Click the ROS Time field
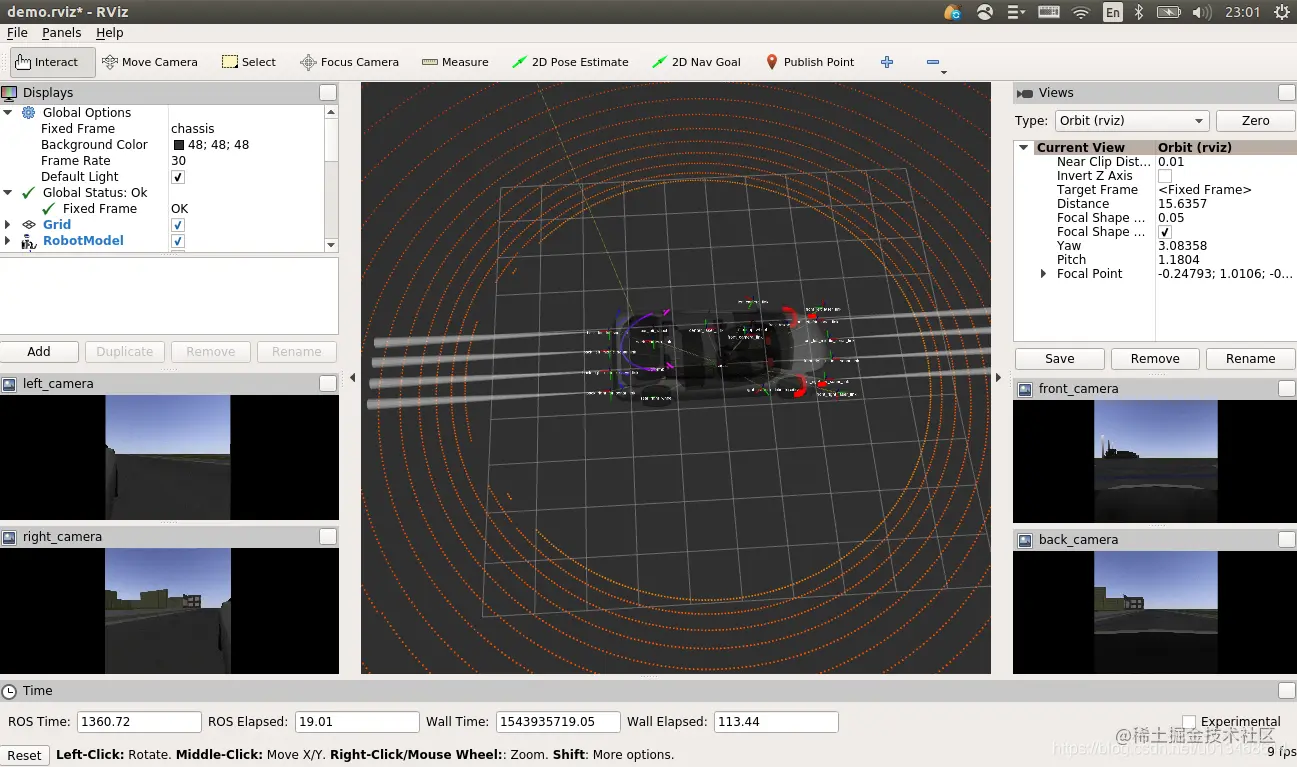This screenshot has width=1297, height=767. tap(139, 722)
